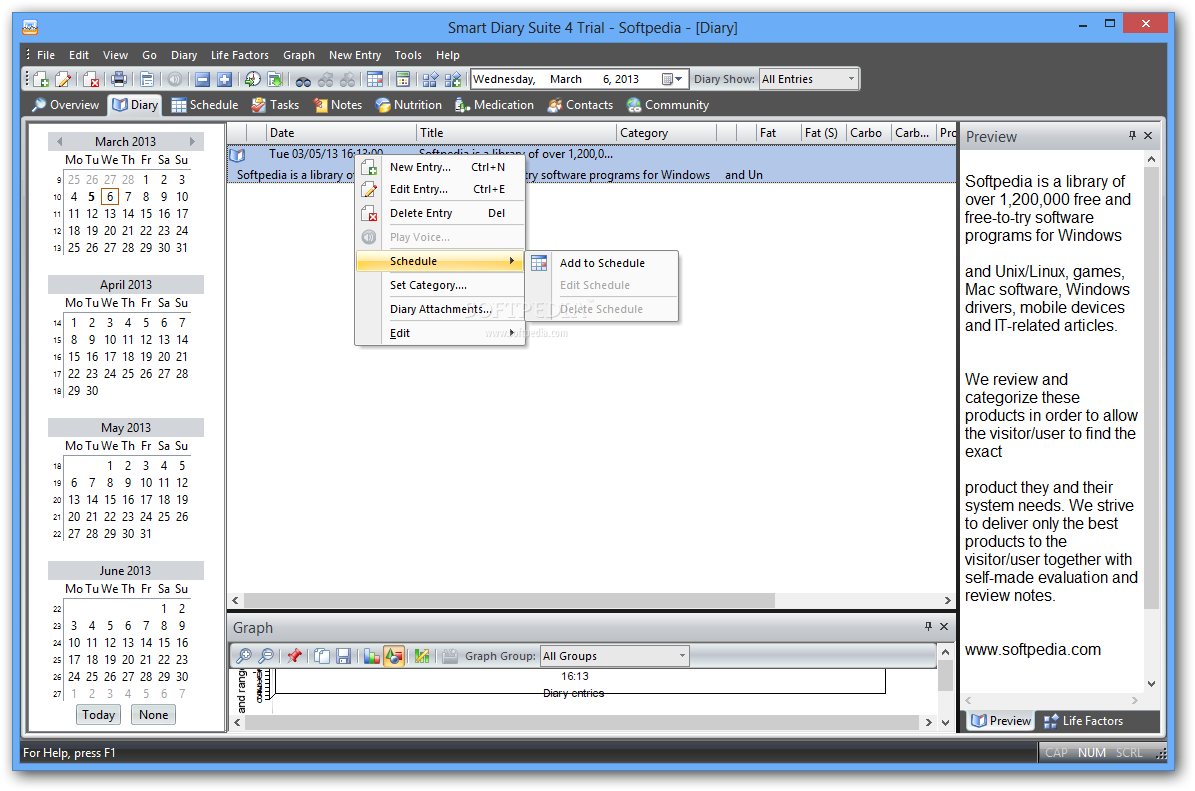Click the import with green arrow toolbar icon

tap(275, 79)
